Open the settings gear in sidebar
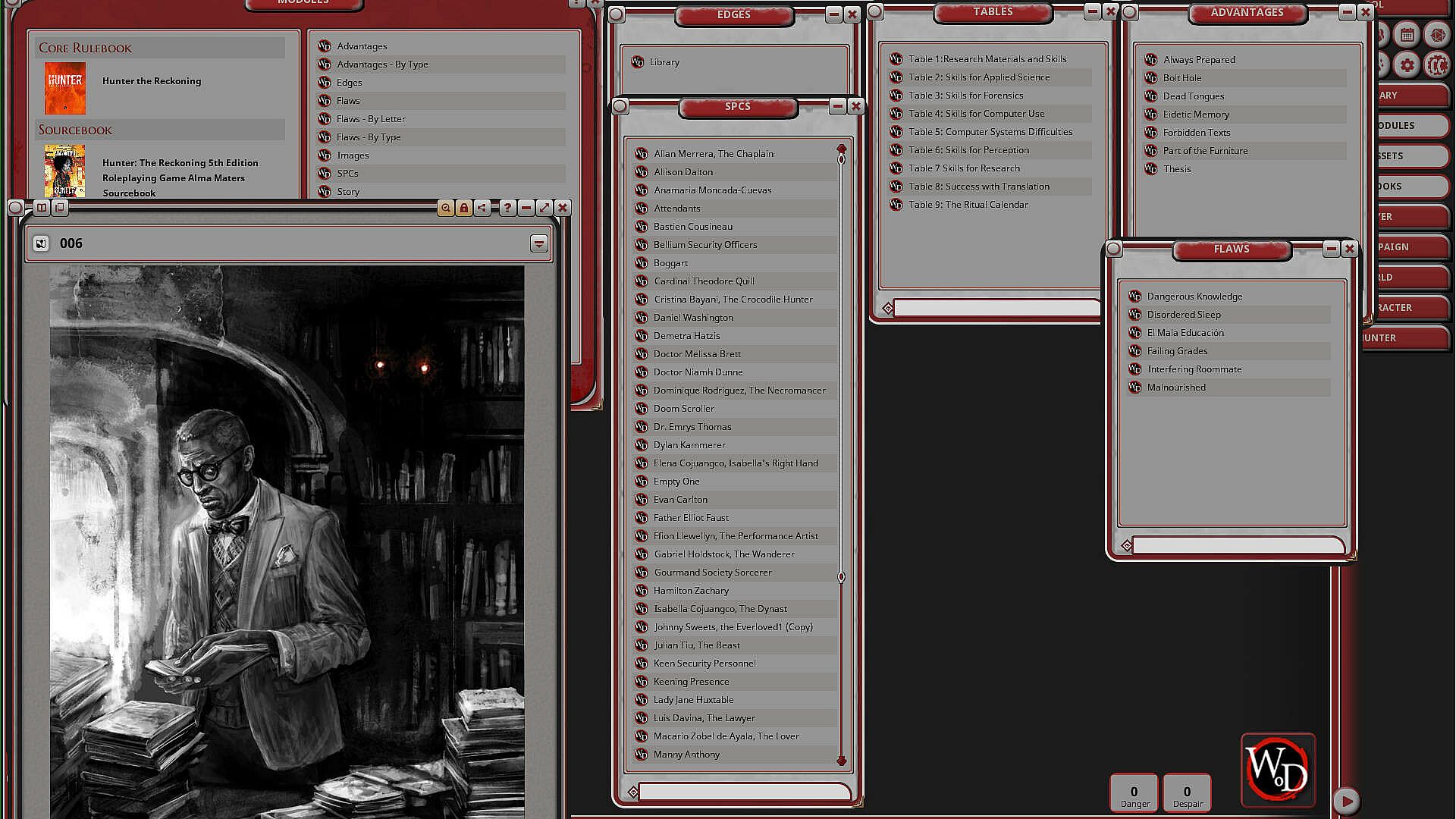Viewport: 1456px width, 819px height. tap(1407, 65)
